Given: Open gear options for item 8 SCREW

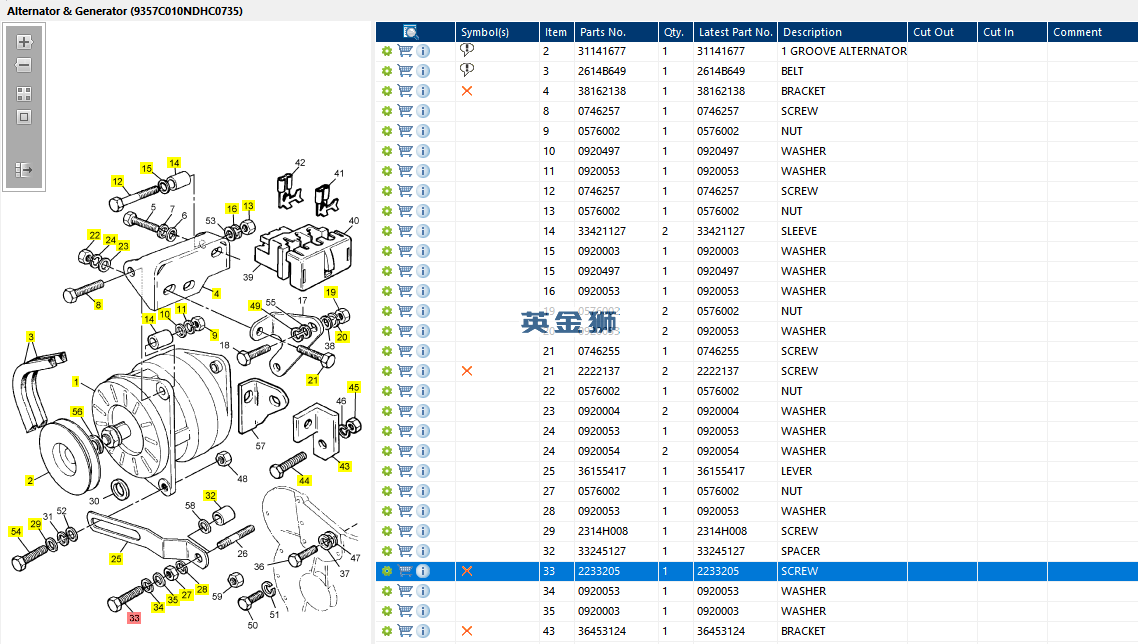Looking at the screenshot, I should pos(387,111).
